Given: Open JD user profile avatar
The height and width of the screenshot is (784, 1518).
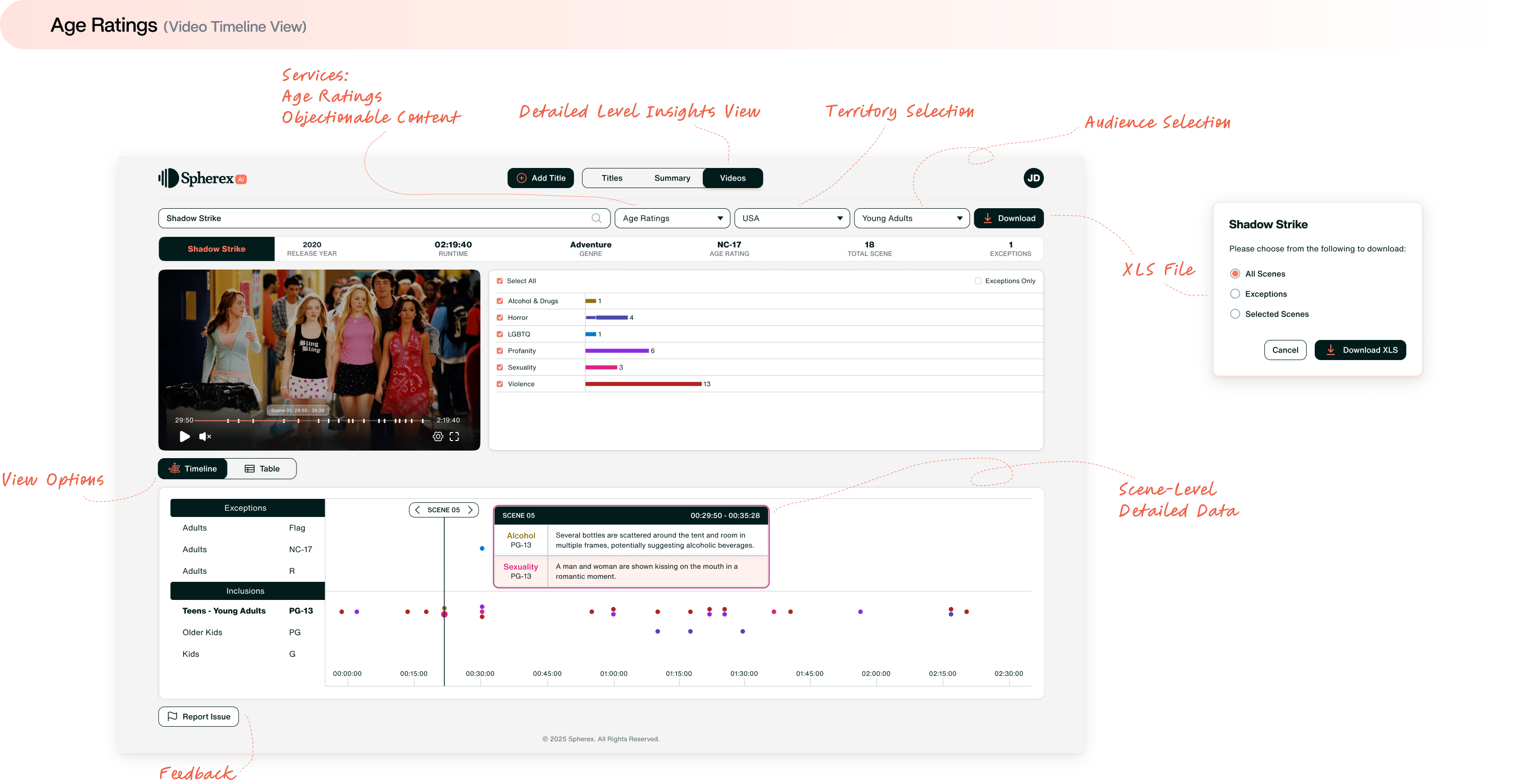Looking at the screenshot, I should 1033,178.
